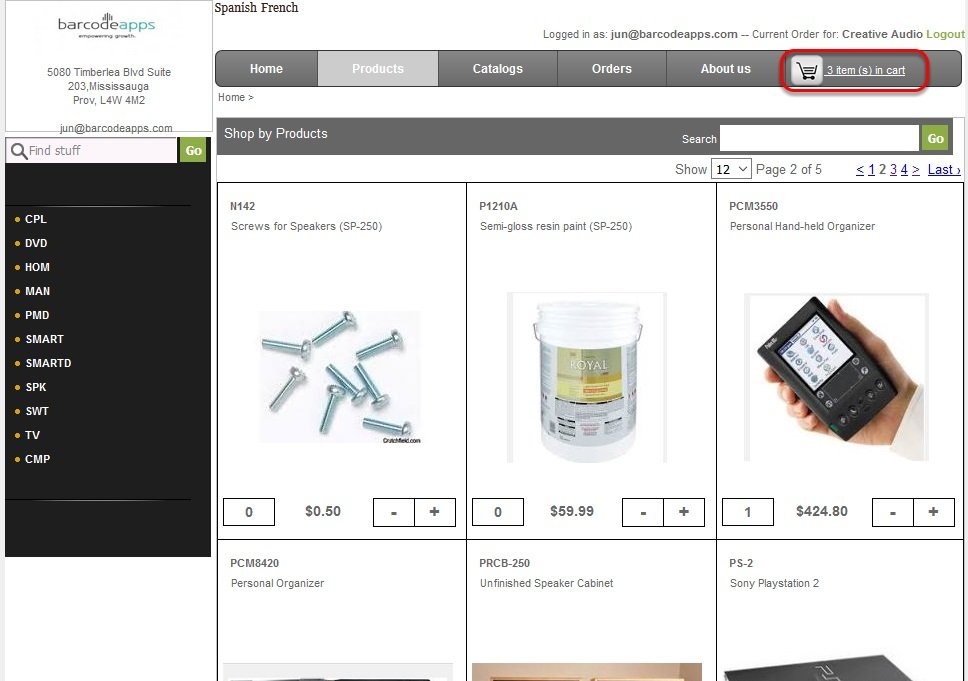Switch language to Spanish

tap(236, 7)
